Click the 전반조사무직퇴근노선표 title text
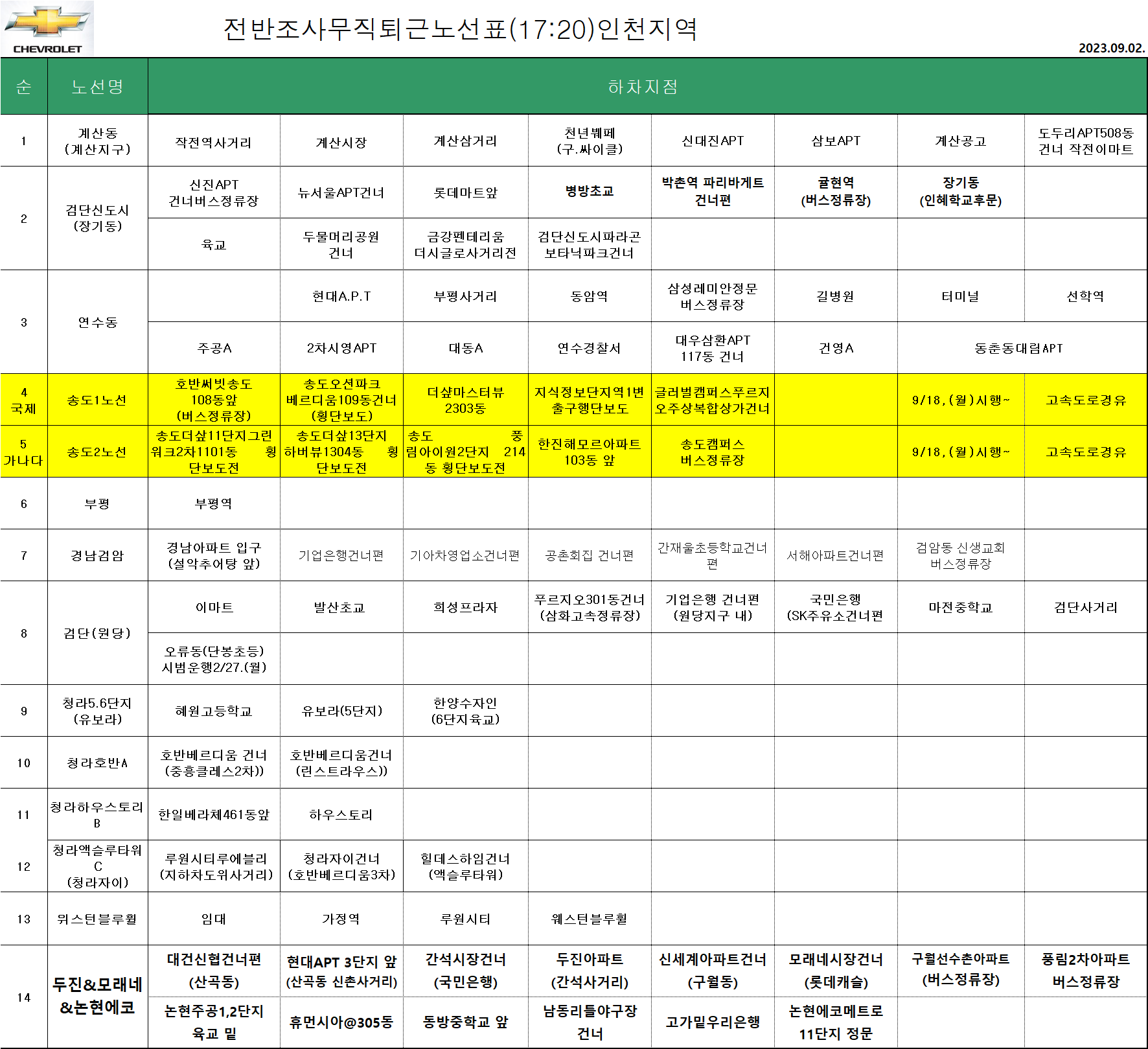This screenshot has height=1049, width=1148. 460,29
